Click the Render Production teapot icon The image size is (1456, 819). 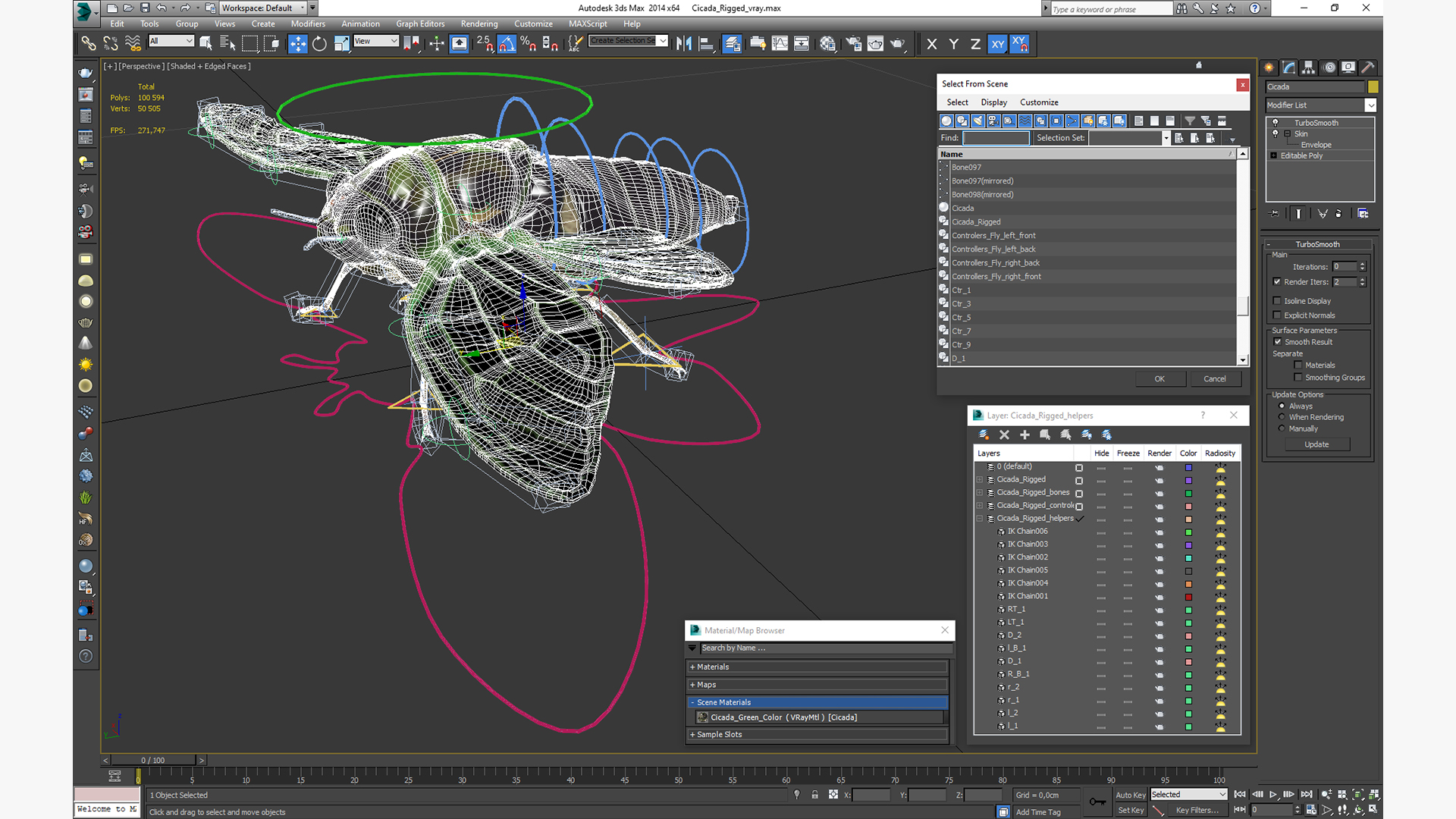[x=898, y=44]
